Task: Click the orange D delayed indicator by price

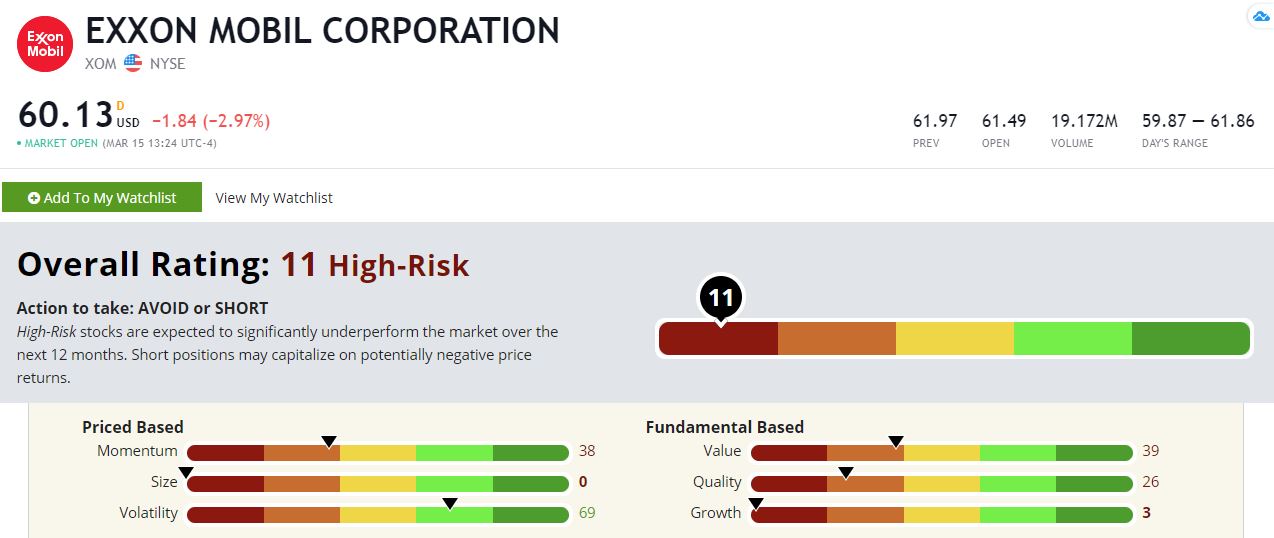Action: point(120,105)
